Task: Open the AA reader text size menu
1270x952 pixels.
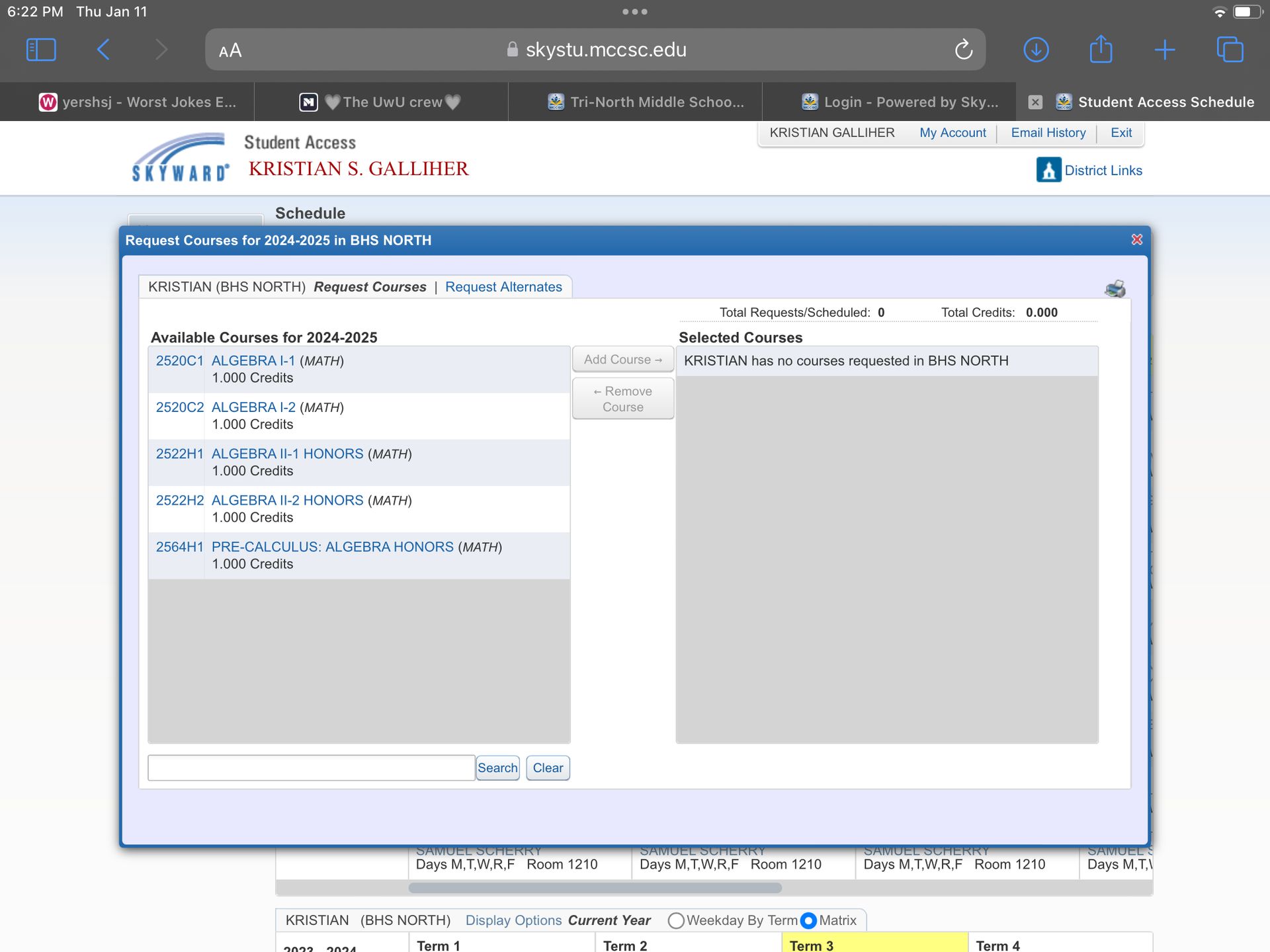Action: coord(230,51)
